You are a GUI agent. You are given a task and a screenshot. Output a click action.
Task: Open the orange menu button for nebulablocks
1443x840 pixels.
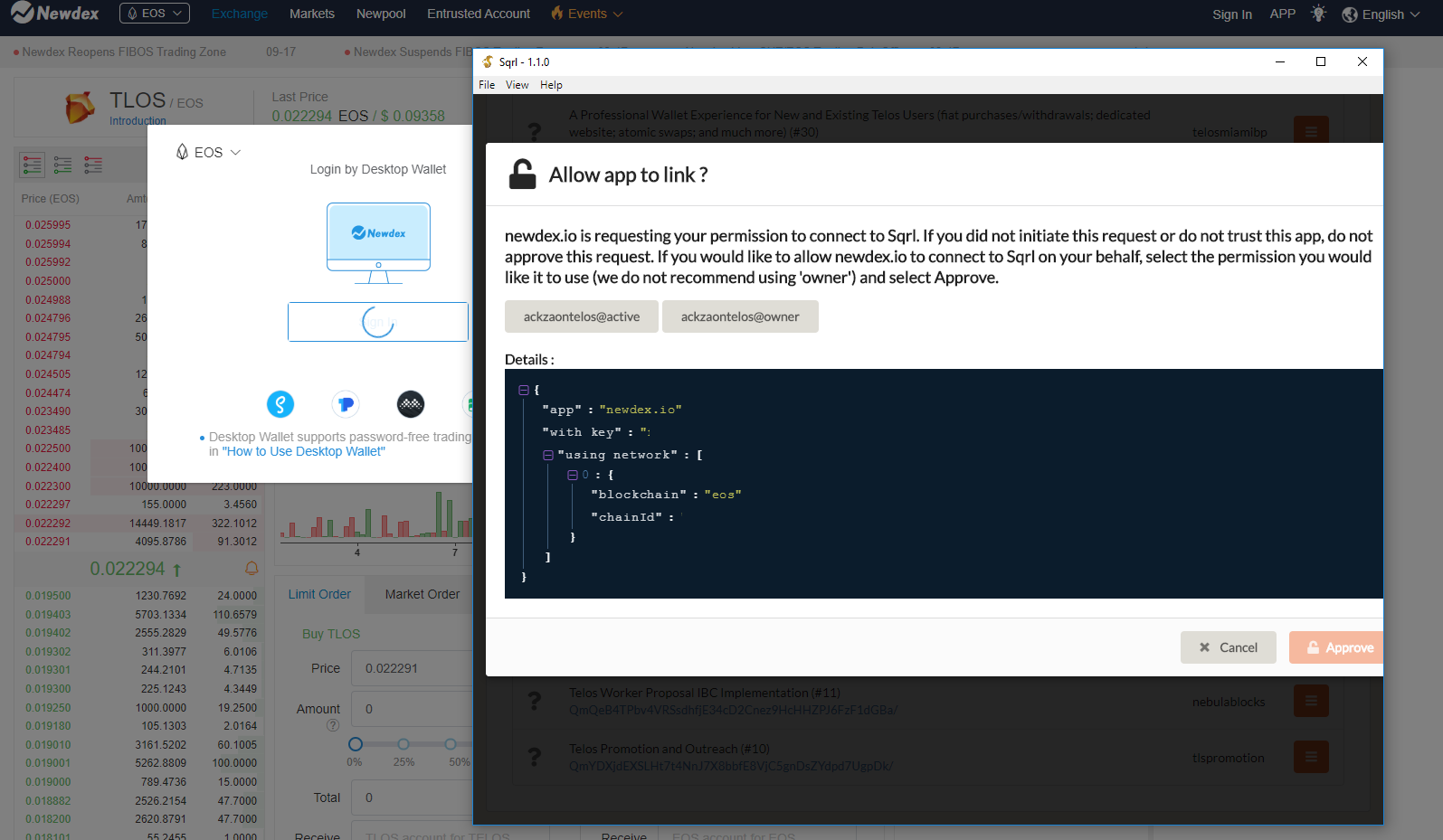[1311, 701]
